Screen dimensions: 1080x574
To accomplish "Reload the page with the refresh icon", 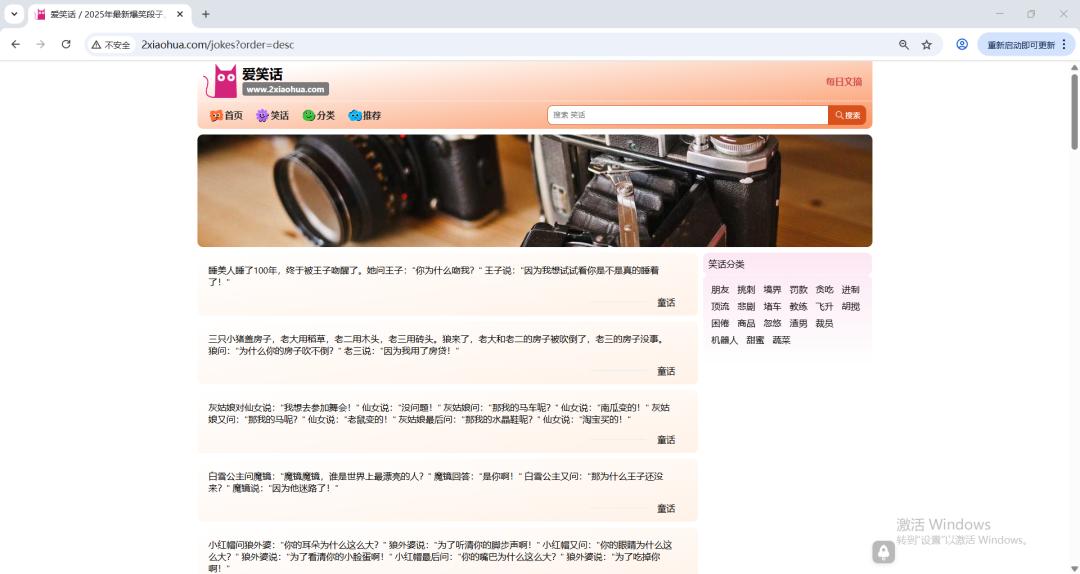I will 66,44.
